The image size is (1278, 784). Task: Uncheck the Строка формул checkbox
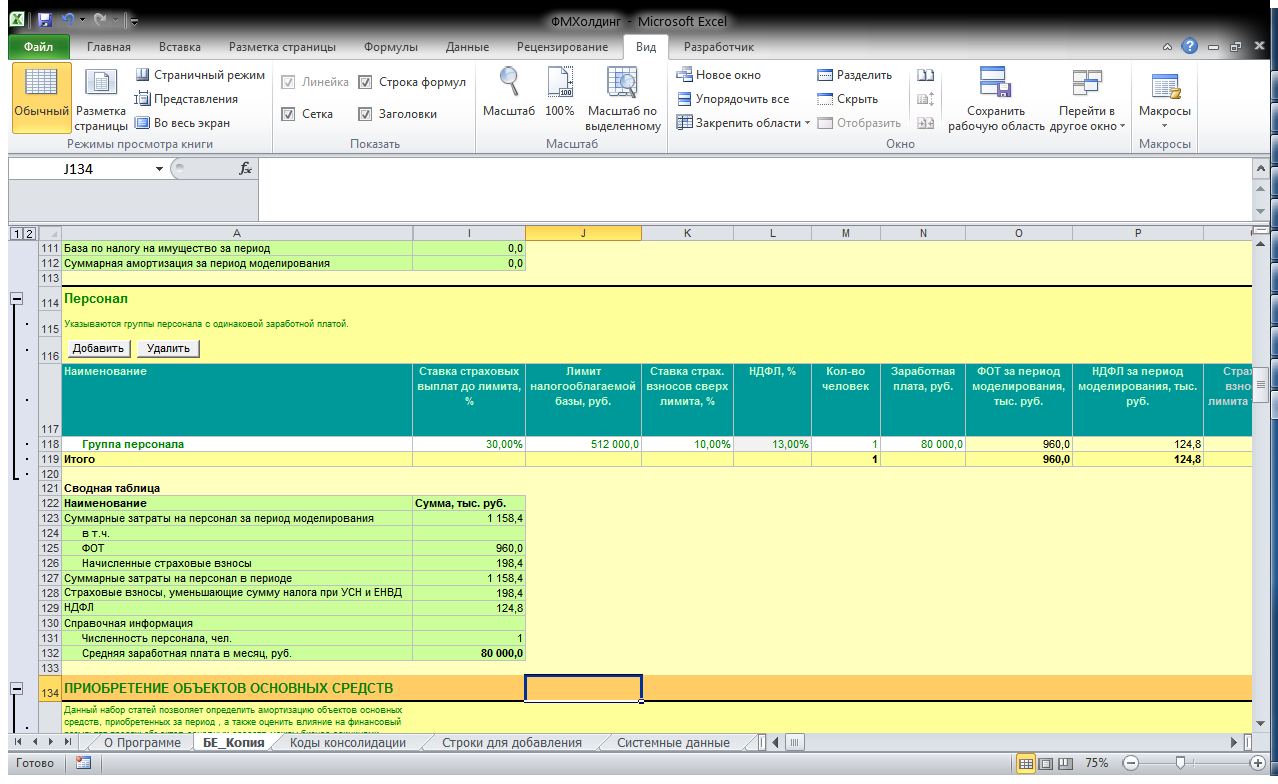click(x=365, y=82)
